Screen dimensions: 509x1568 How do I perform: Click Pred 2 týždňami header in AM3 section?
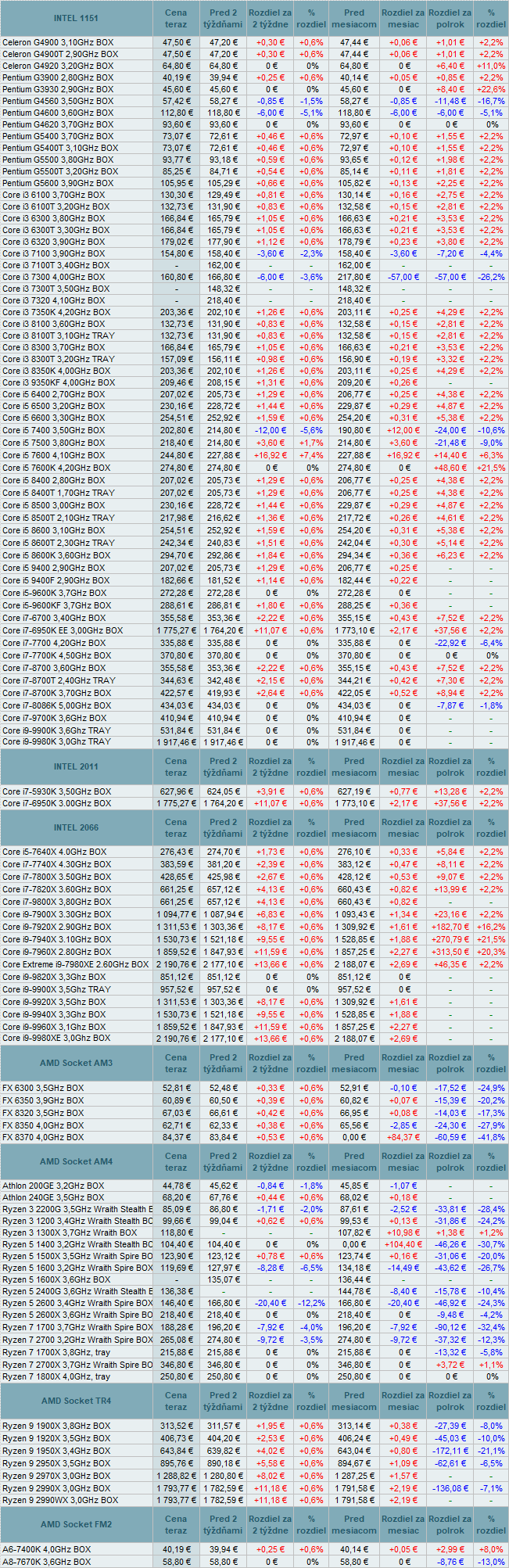224,1063
